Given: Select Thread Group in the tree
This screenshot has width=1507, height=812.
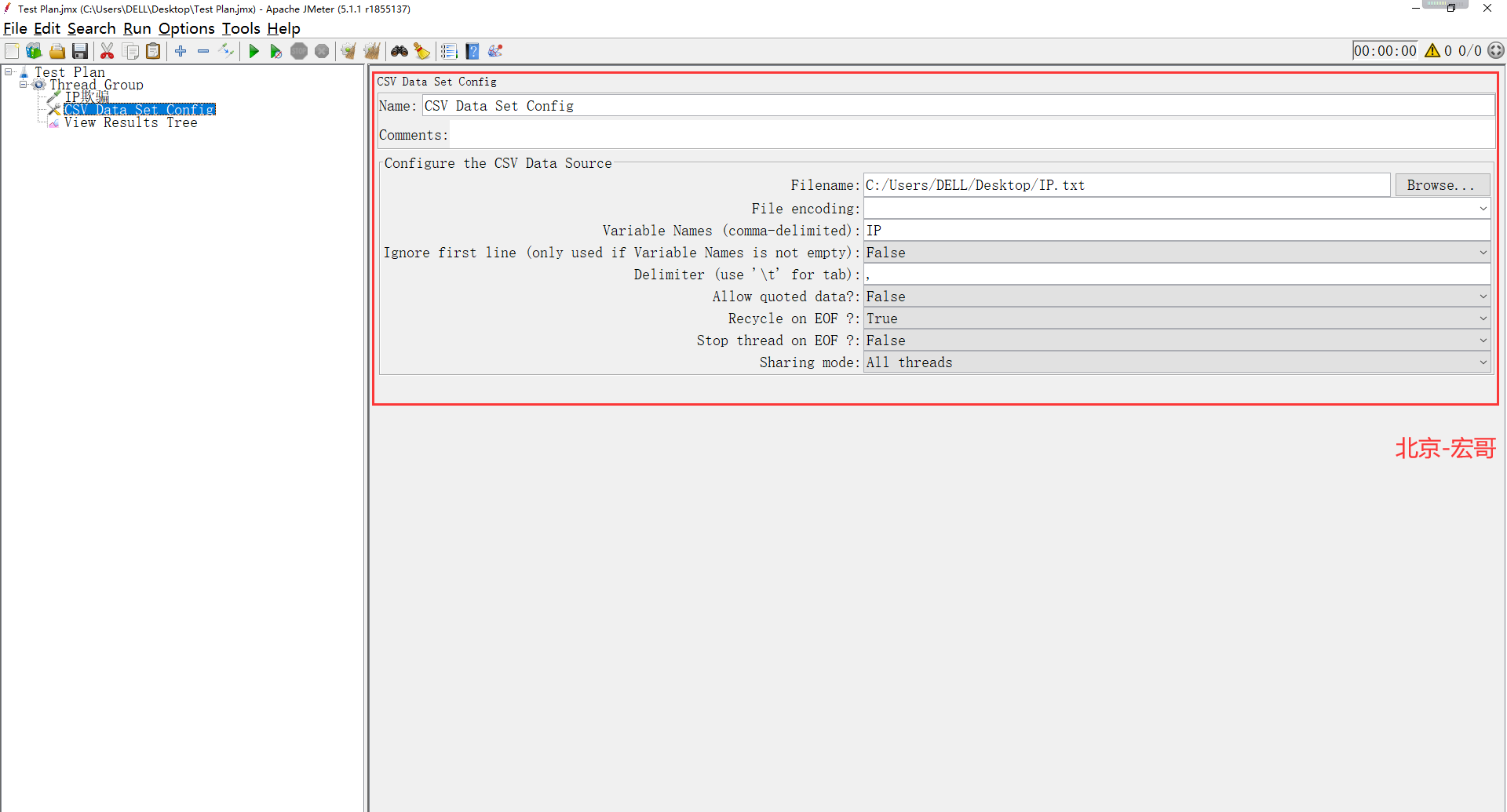Looking at the screenshot, I should [97, 85].
